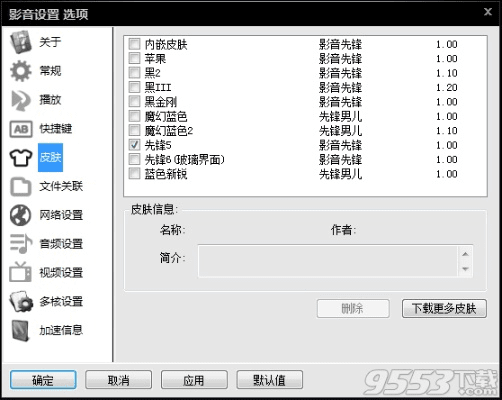
Task: Enable the 先锋6 (玻璃界面) checkbox
Action: [x=134, y=159]
